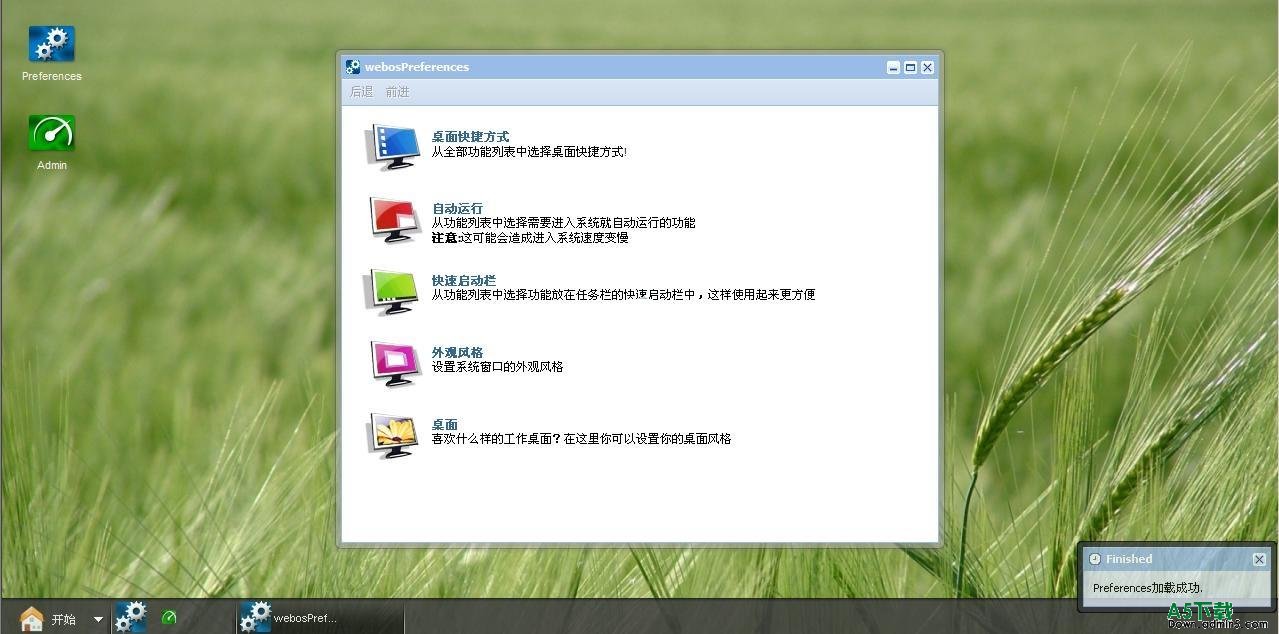Click 后退 in the window toolbar
This screenshot has height=634, width=1279.
pyautogui.click(x=361, y=92)
